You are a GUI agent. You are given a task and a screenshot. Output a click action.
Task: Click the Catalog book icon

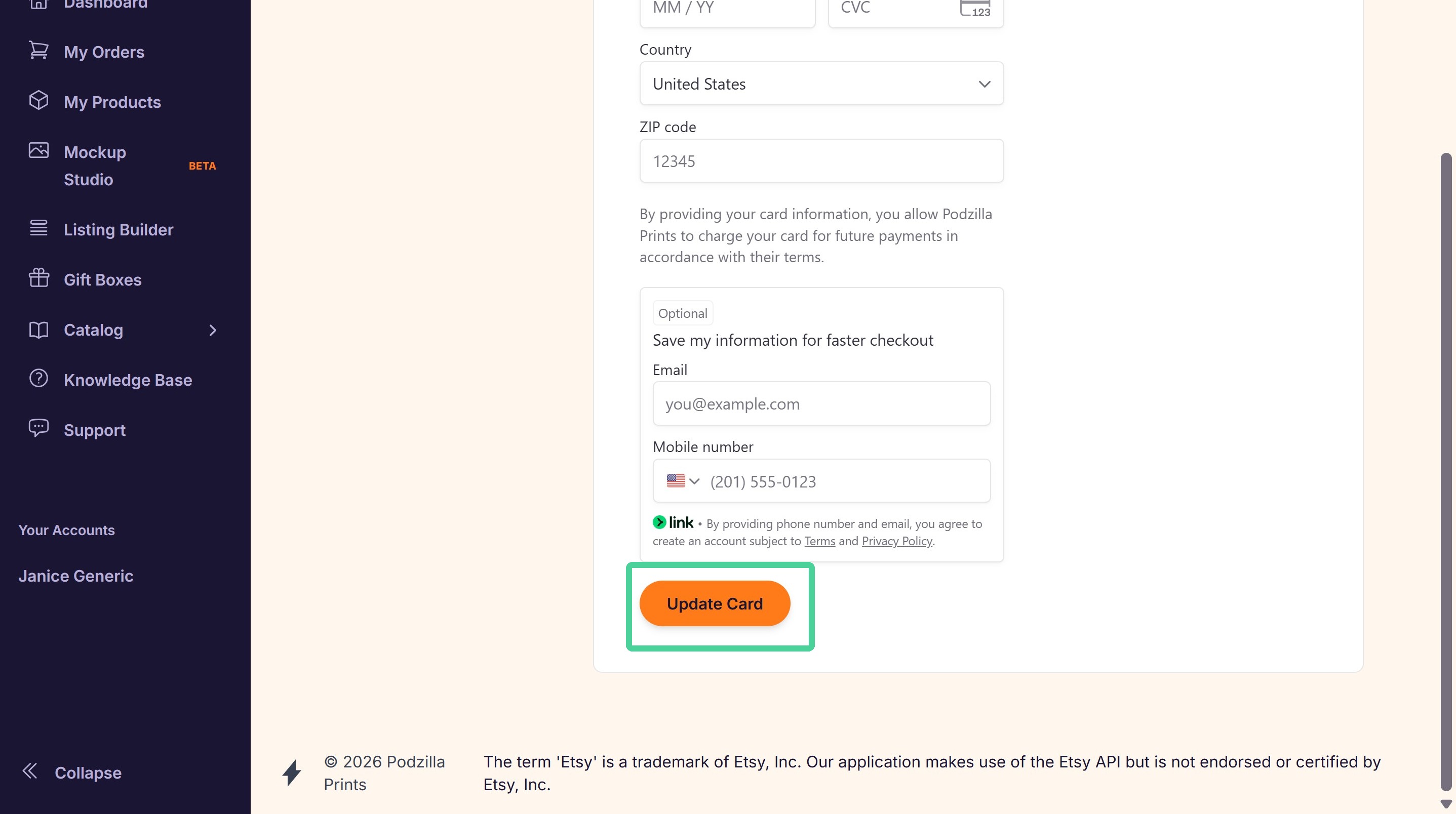pyautogui.click(x=38, y=330)
